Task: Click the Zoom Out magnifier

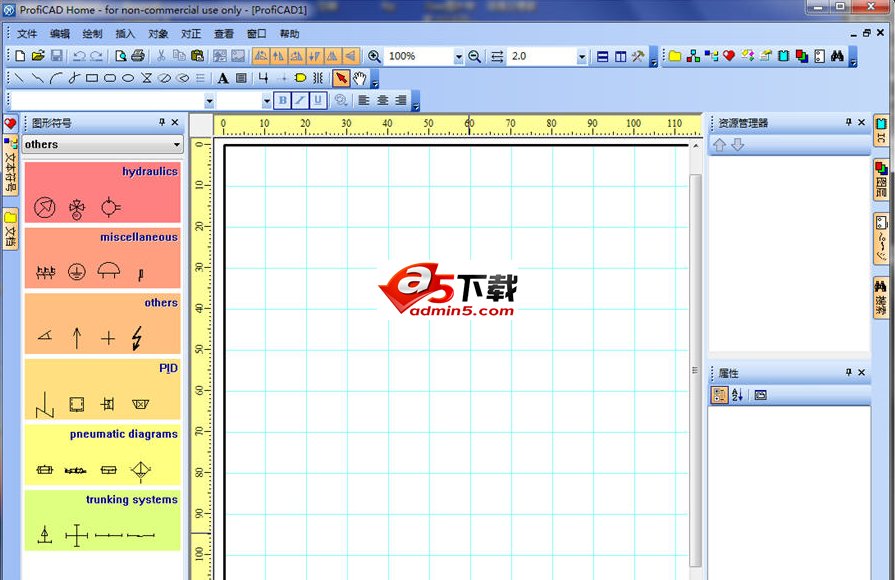Action: [x=474, y=56]
